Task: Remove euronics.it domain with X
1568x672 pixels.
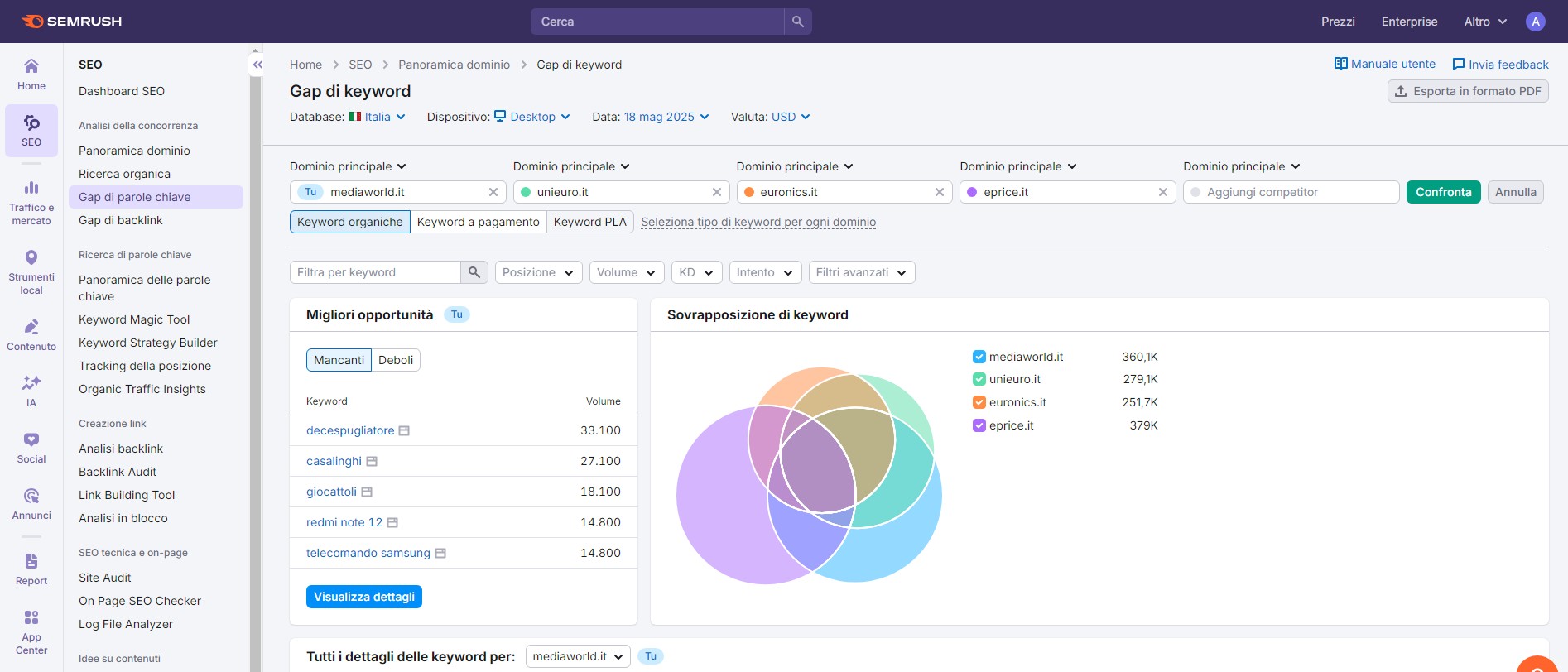Action: click(940, 192)
